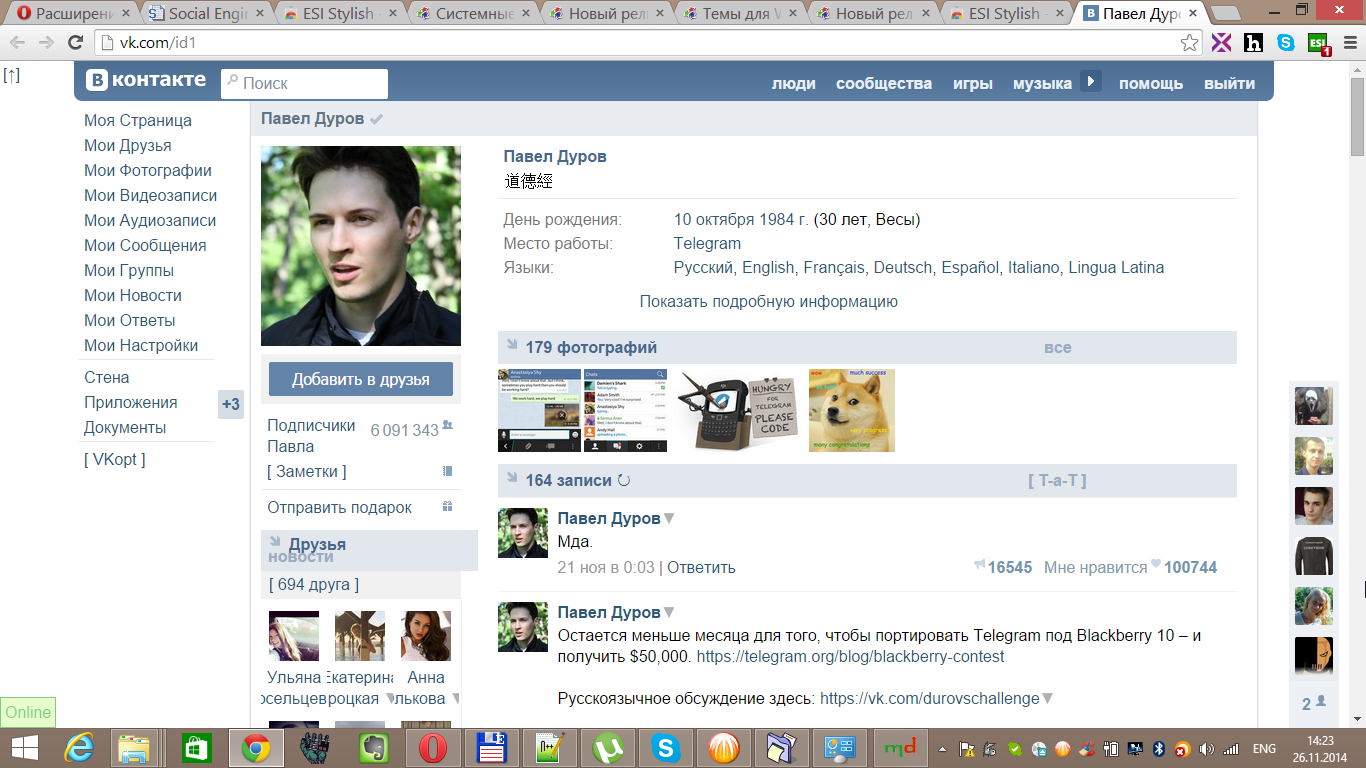Repost the Мда. post via megaphone icon
Viewport: 1366px width, 768px height.
pos(980,565)
